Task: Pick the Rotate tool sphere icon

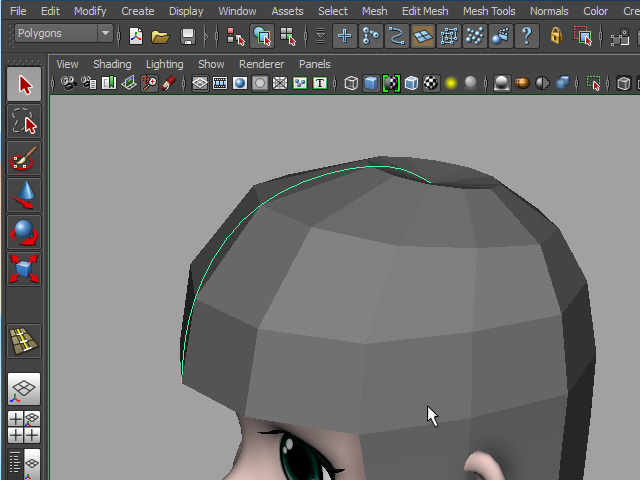Action: pos(24,232)
